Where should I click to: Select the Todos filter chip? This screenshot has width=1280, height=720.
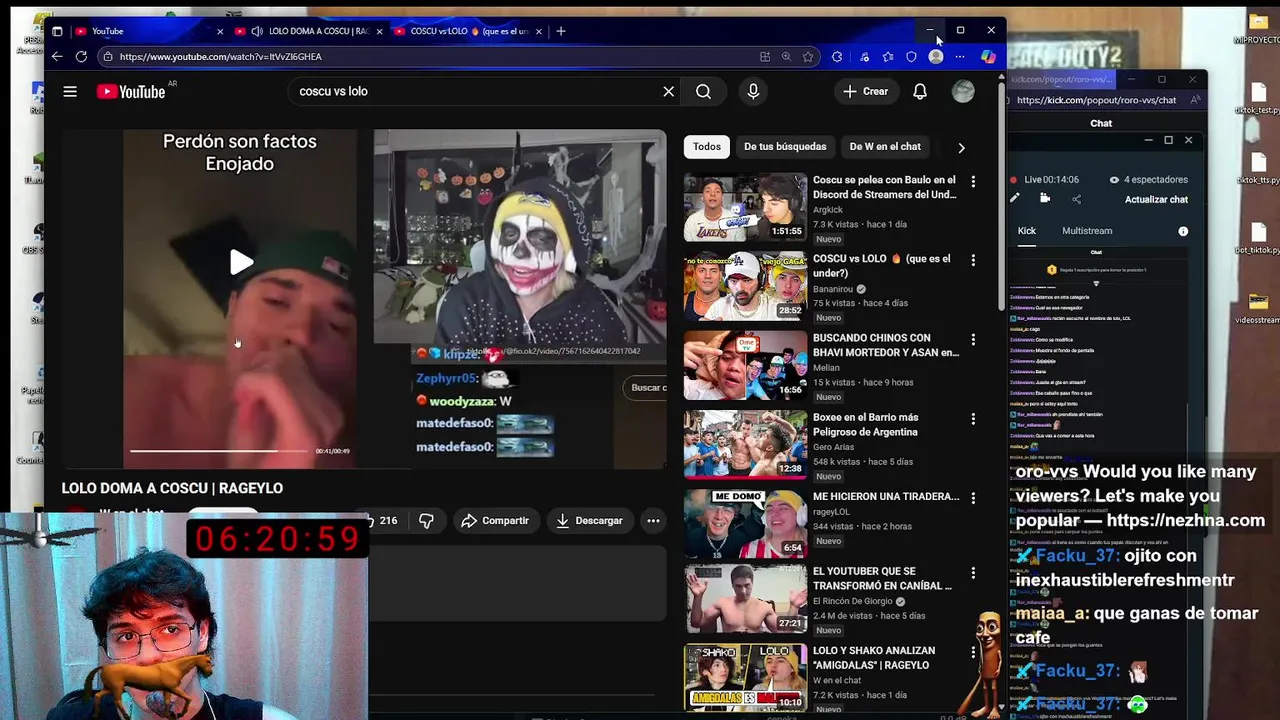point(707,147)
